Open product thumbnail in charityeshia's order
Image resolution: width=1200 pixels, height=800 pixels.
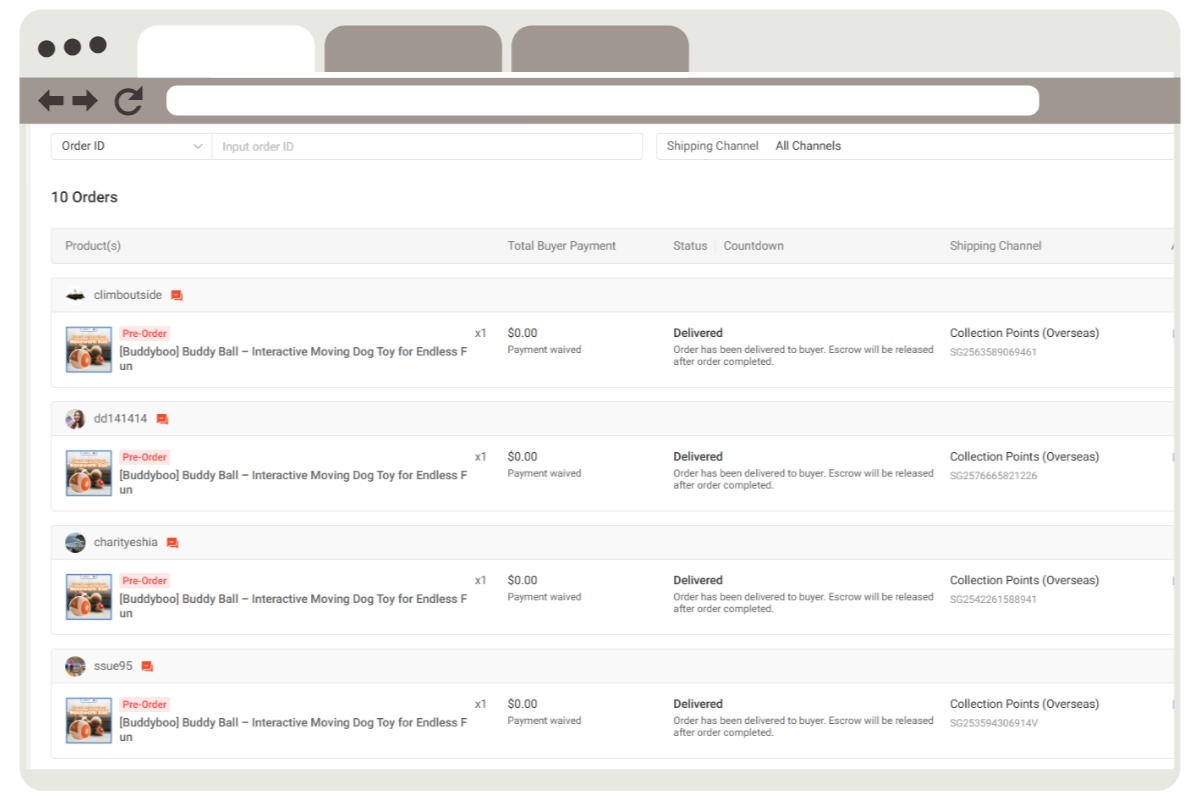click(89, 597)
